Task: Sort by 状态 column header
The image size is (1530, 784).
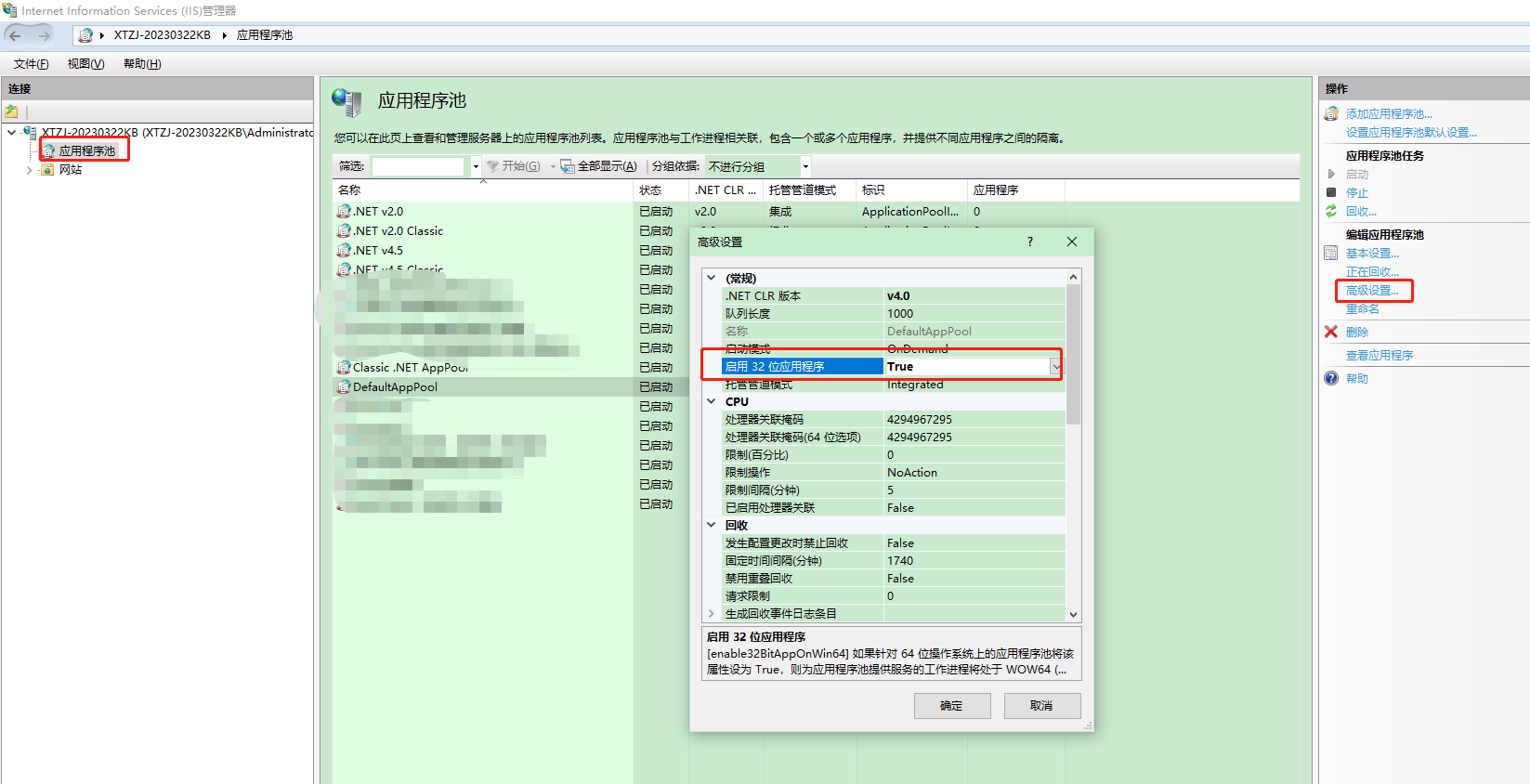Action: tap(661, 189)
